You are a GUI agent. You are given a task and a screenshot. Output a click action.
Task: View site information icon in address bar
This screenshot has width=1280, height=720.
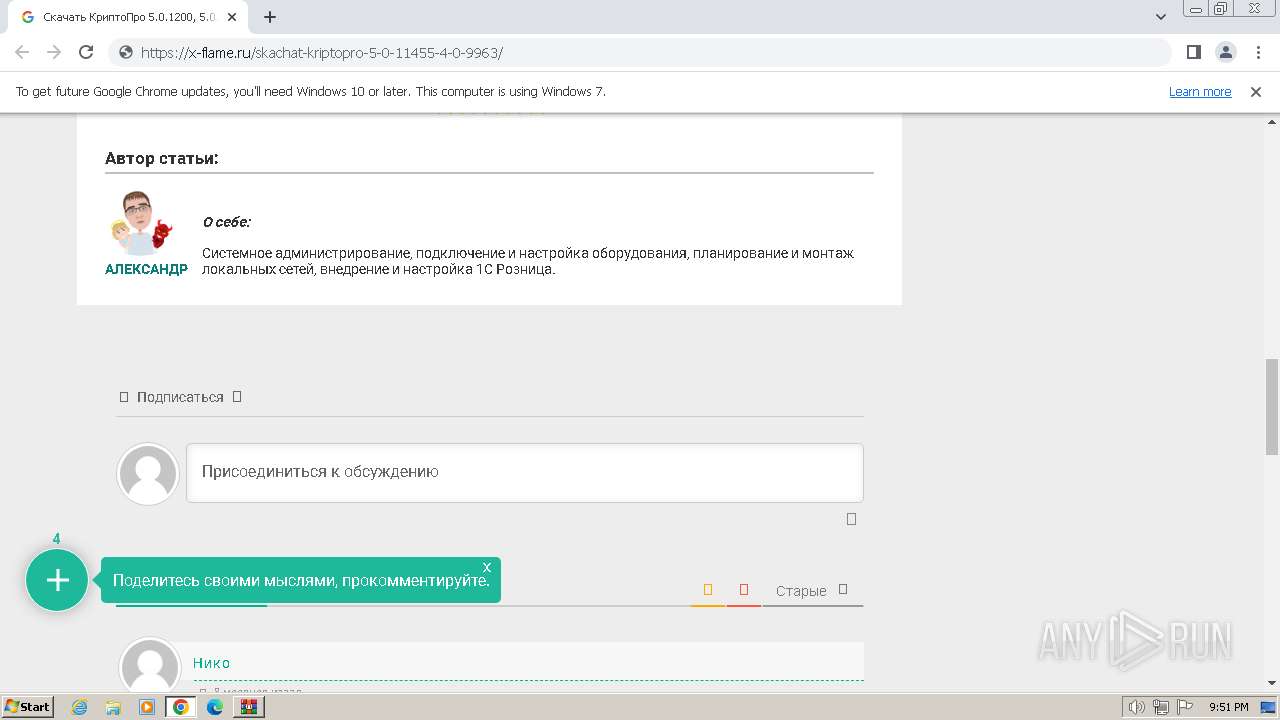click(x=126, y=52)
